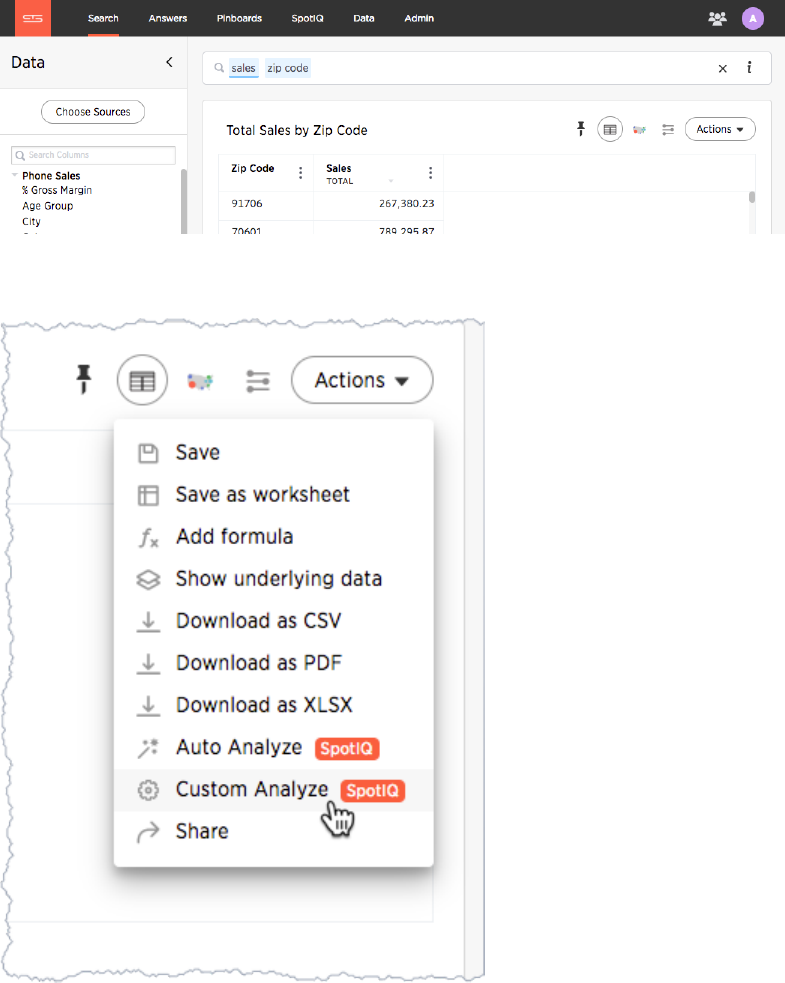Click the enlarged colorful chart icon

pyautogui.click(x=200, y=381)
